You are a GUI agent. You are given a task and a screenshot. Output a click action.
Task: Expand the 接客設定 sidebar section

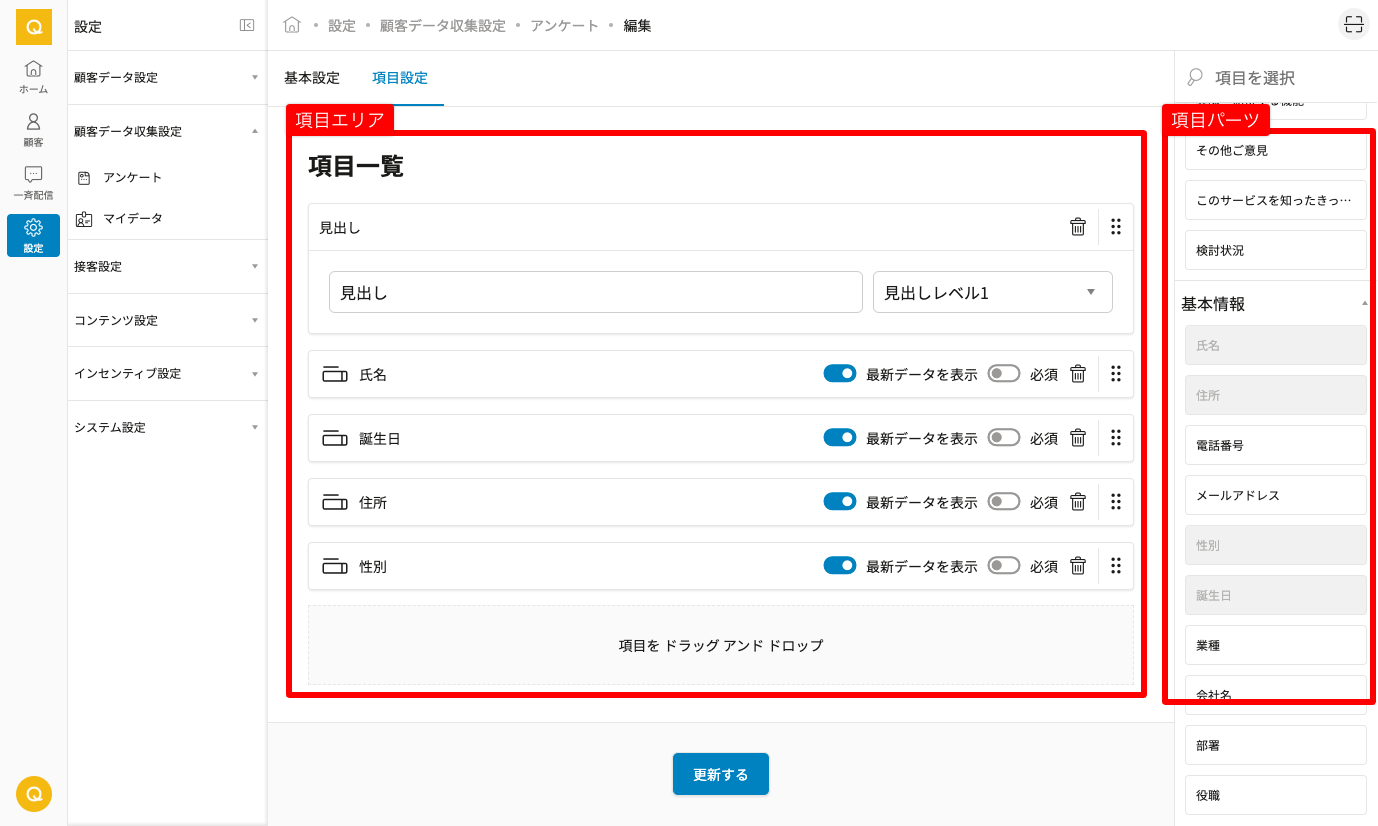166,267
